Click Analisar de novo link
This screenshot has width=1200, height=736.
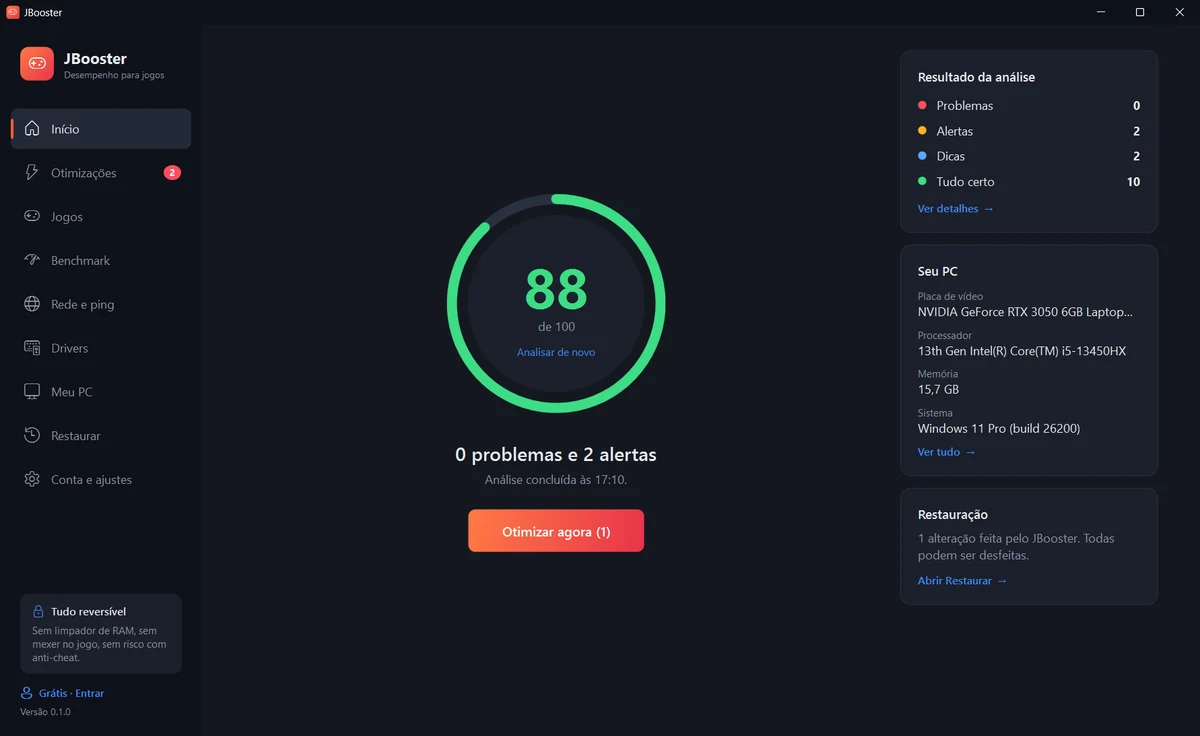pyautogui.click(x=556, y=352)
